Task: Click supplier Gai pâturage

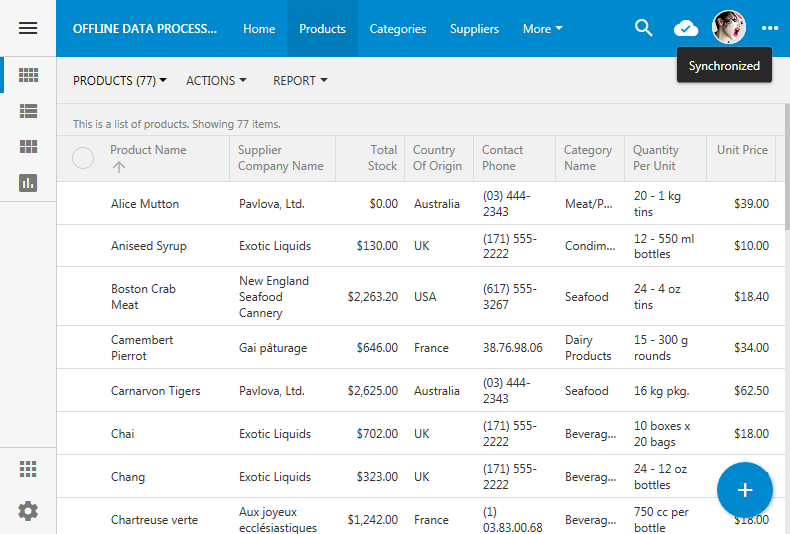Action: point(273,348)
